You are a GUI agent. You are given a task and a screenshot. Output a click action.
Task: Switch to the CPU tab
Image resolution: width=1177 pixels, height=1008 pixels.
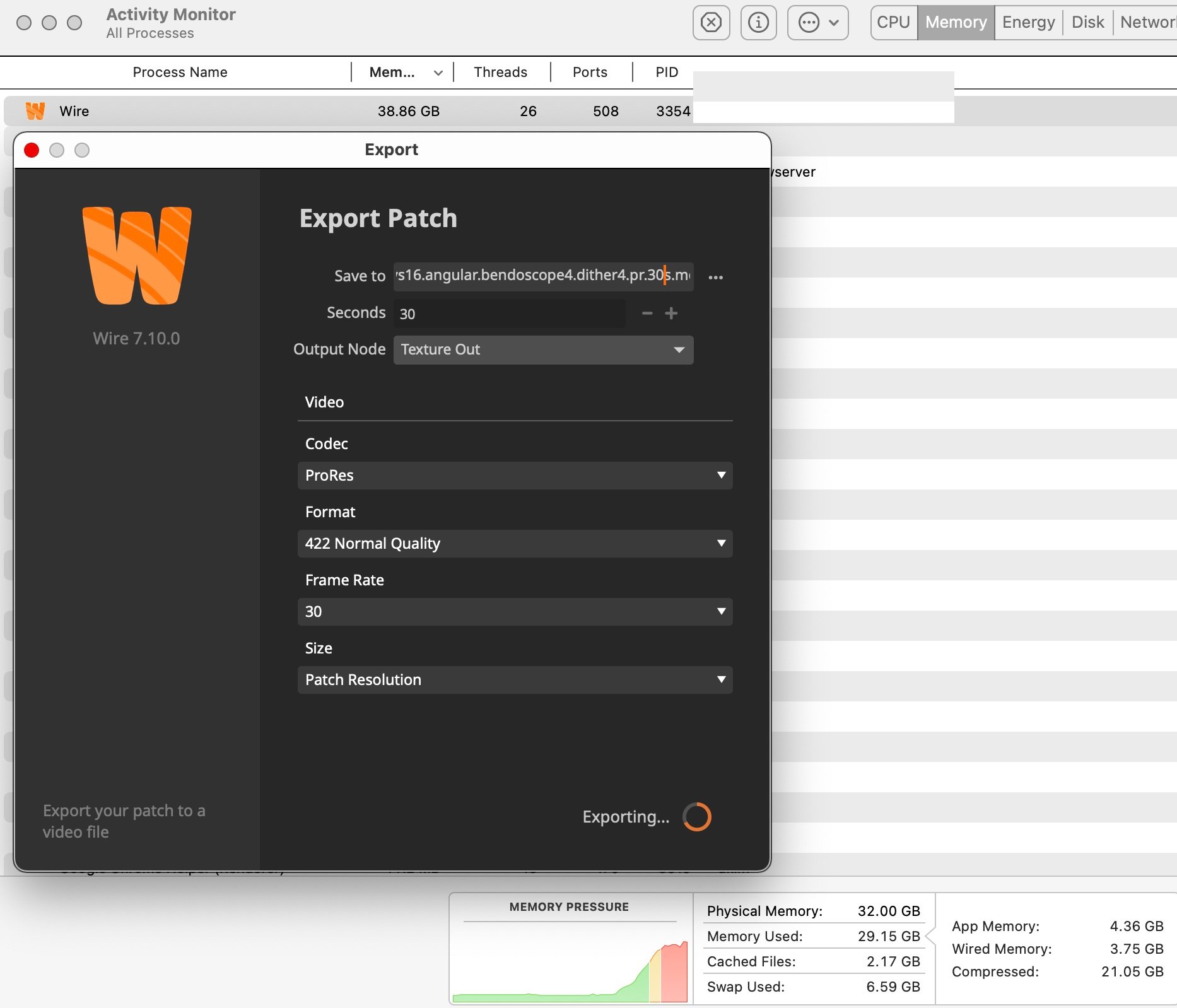pyautogui.click(x=893, y=23)
